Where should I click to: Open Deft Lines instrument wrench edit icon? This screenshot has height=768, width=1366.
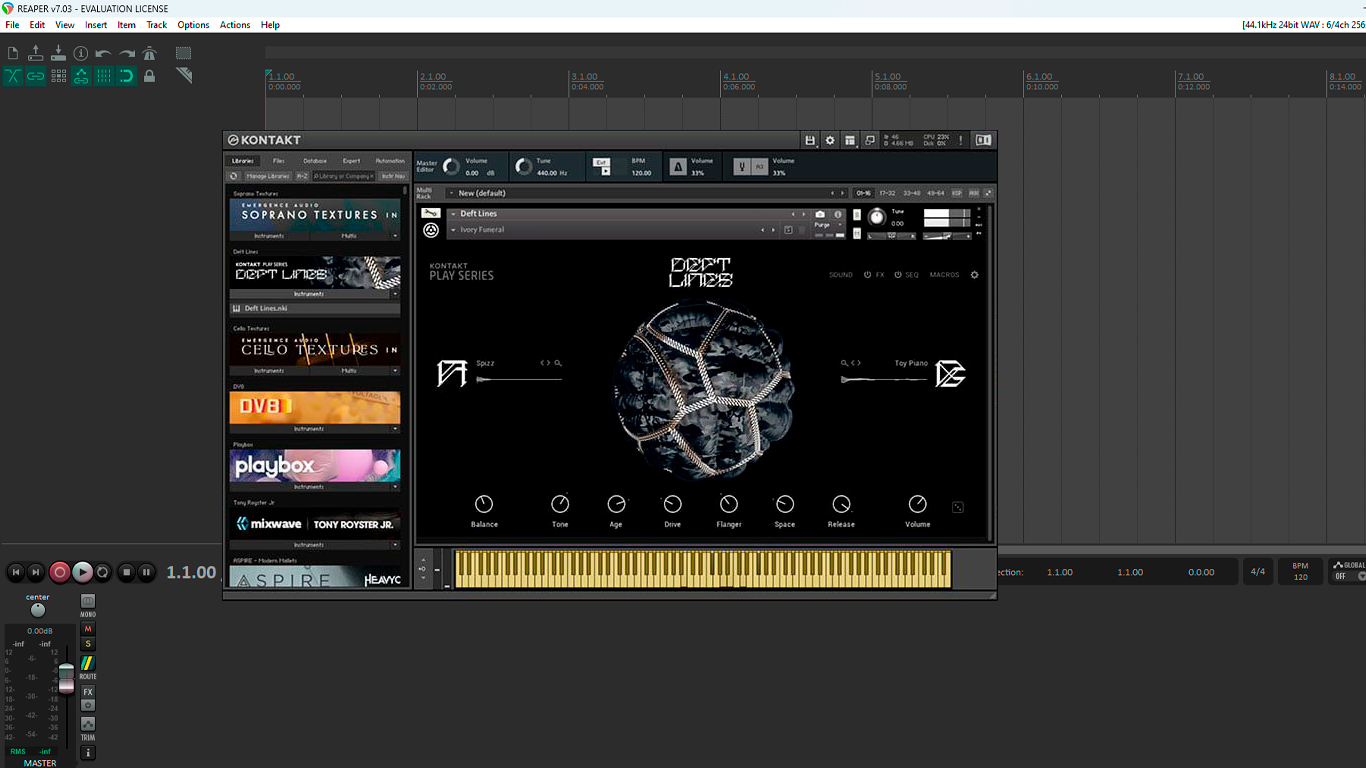point(431,213)
